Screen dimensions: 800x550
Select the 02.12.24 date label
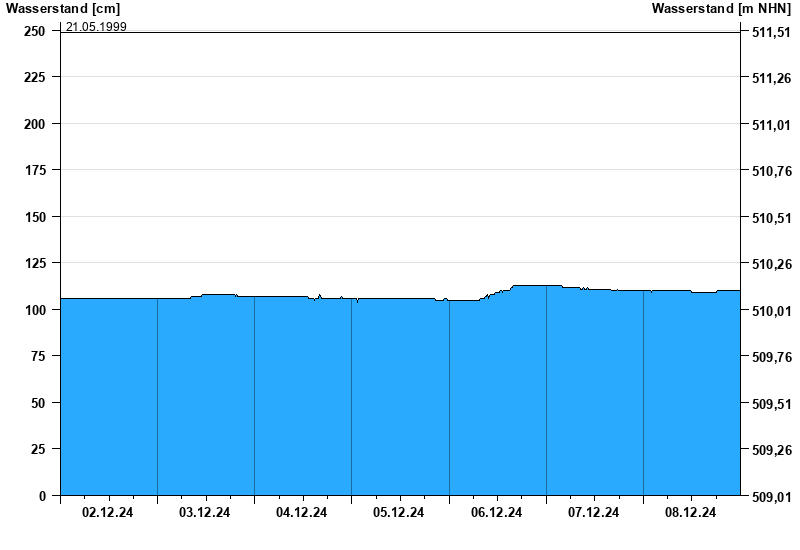coord(108,513)
